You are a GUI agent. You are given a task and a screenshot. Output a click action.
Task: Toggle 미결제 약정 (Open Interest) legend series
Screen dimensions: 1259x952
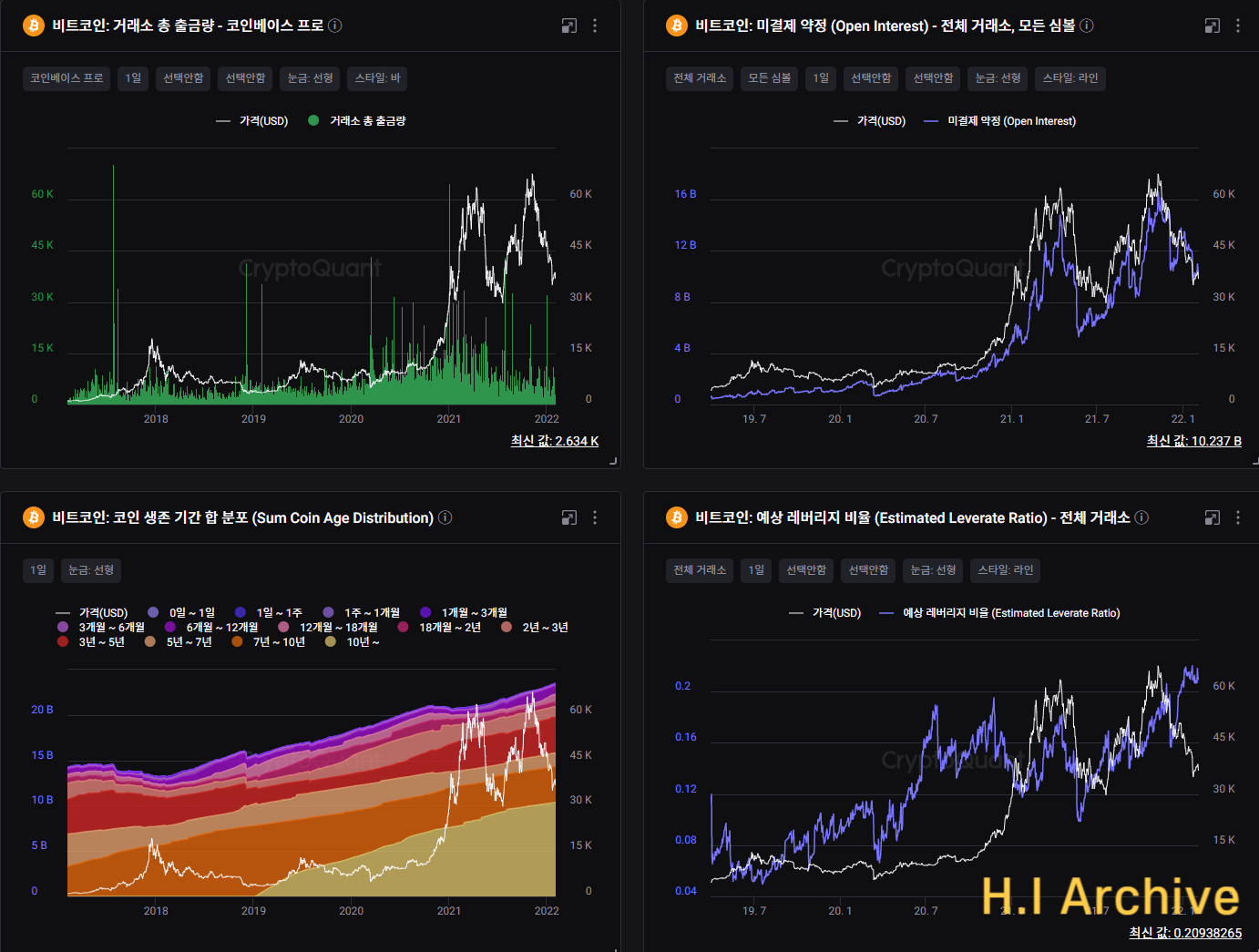click(1000, 121)
